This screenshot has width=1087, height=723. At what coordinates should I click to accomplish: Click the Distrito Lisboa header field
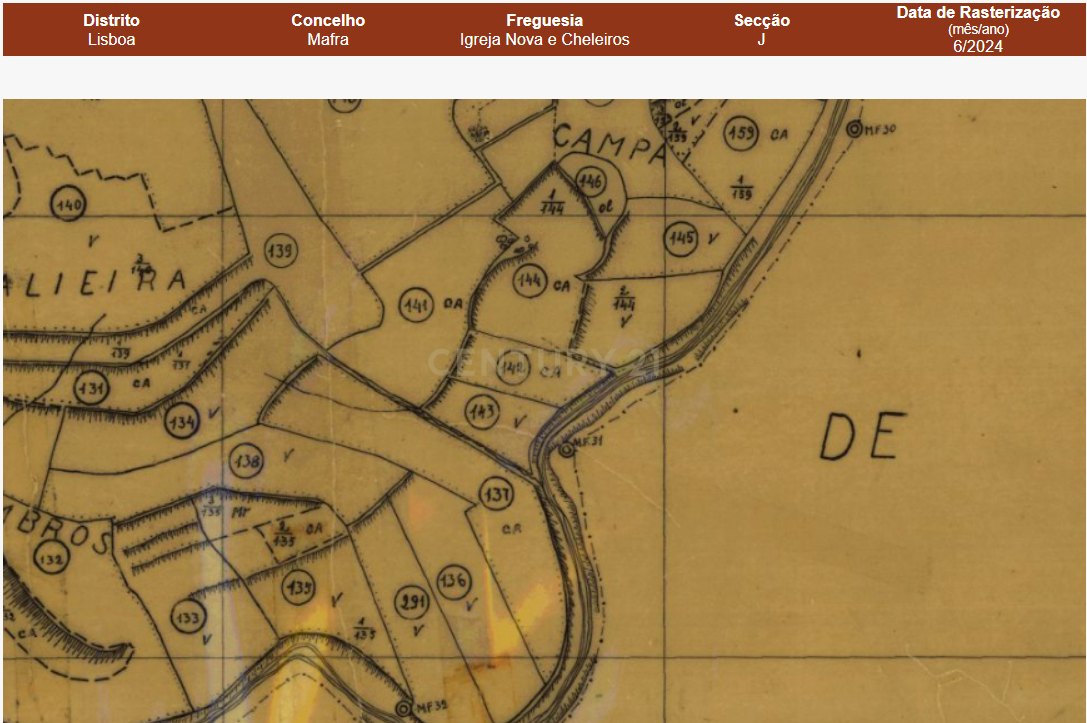(111, 30)
